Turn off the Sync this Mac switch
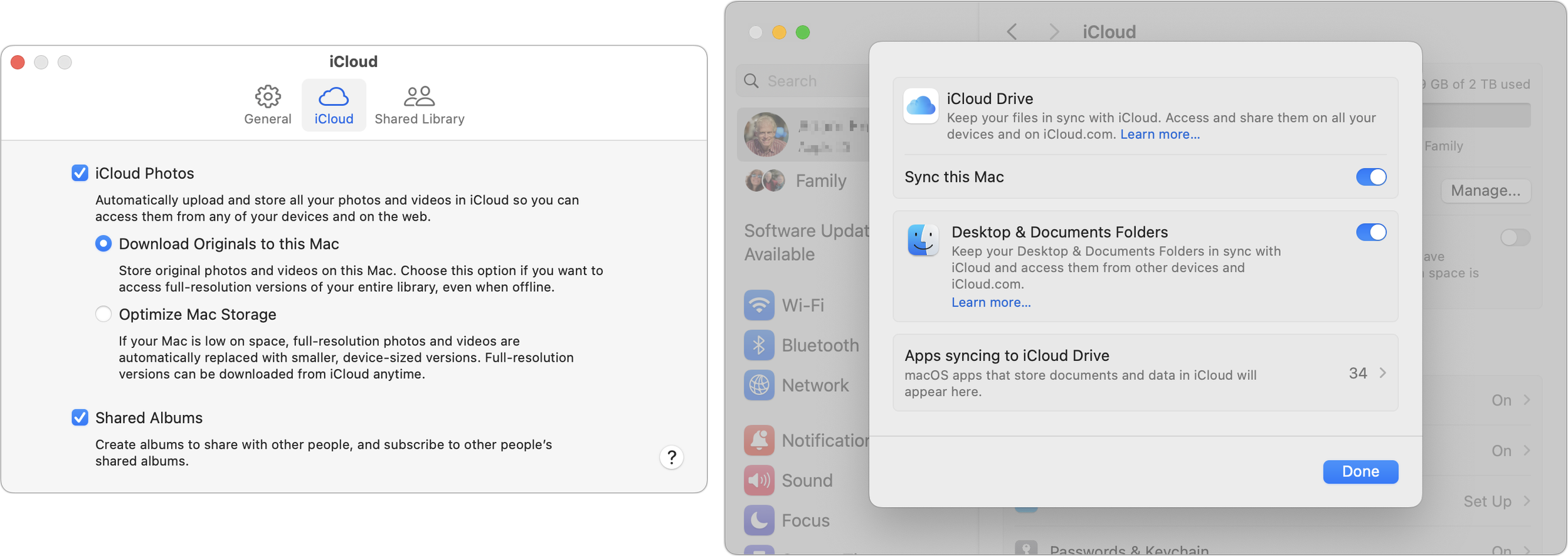Image resolution: width=1568 pixels, height=556 pixels. point(1371,177)
